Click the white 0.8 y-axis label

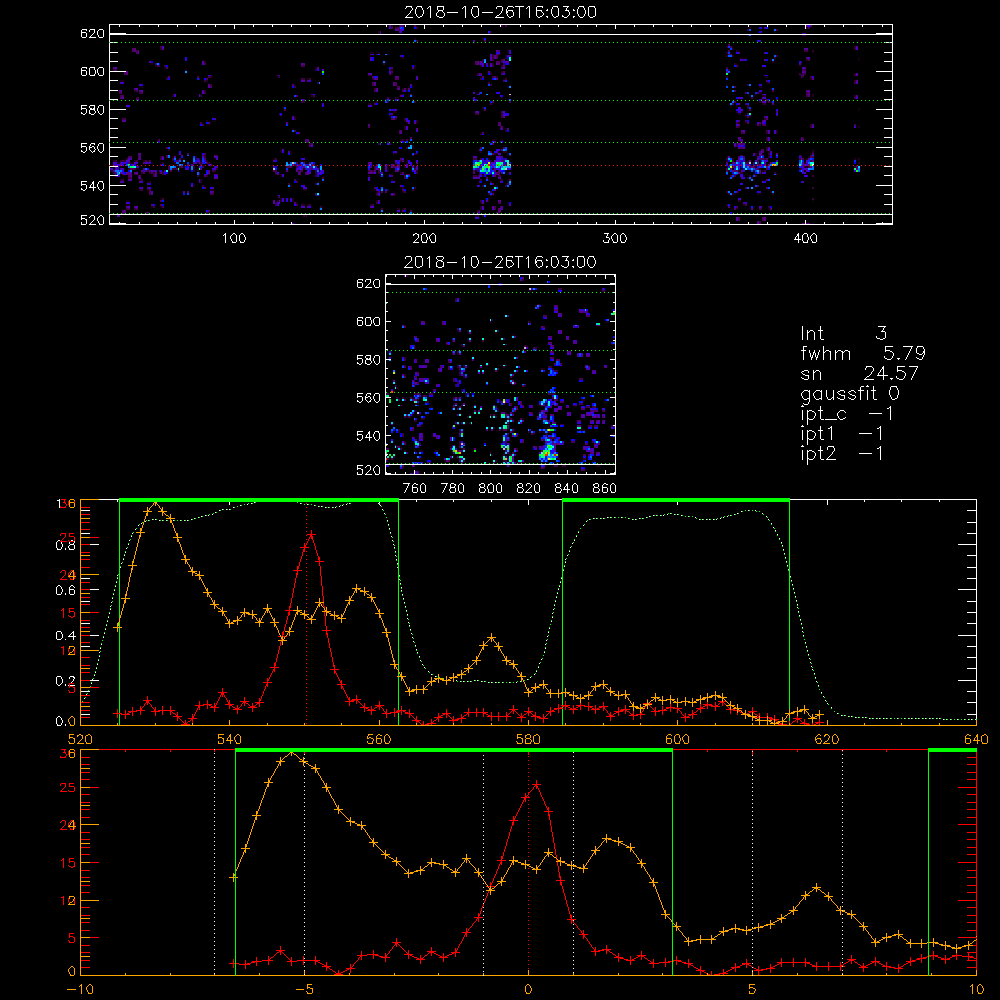pos(65,545)
